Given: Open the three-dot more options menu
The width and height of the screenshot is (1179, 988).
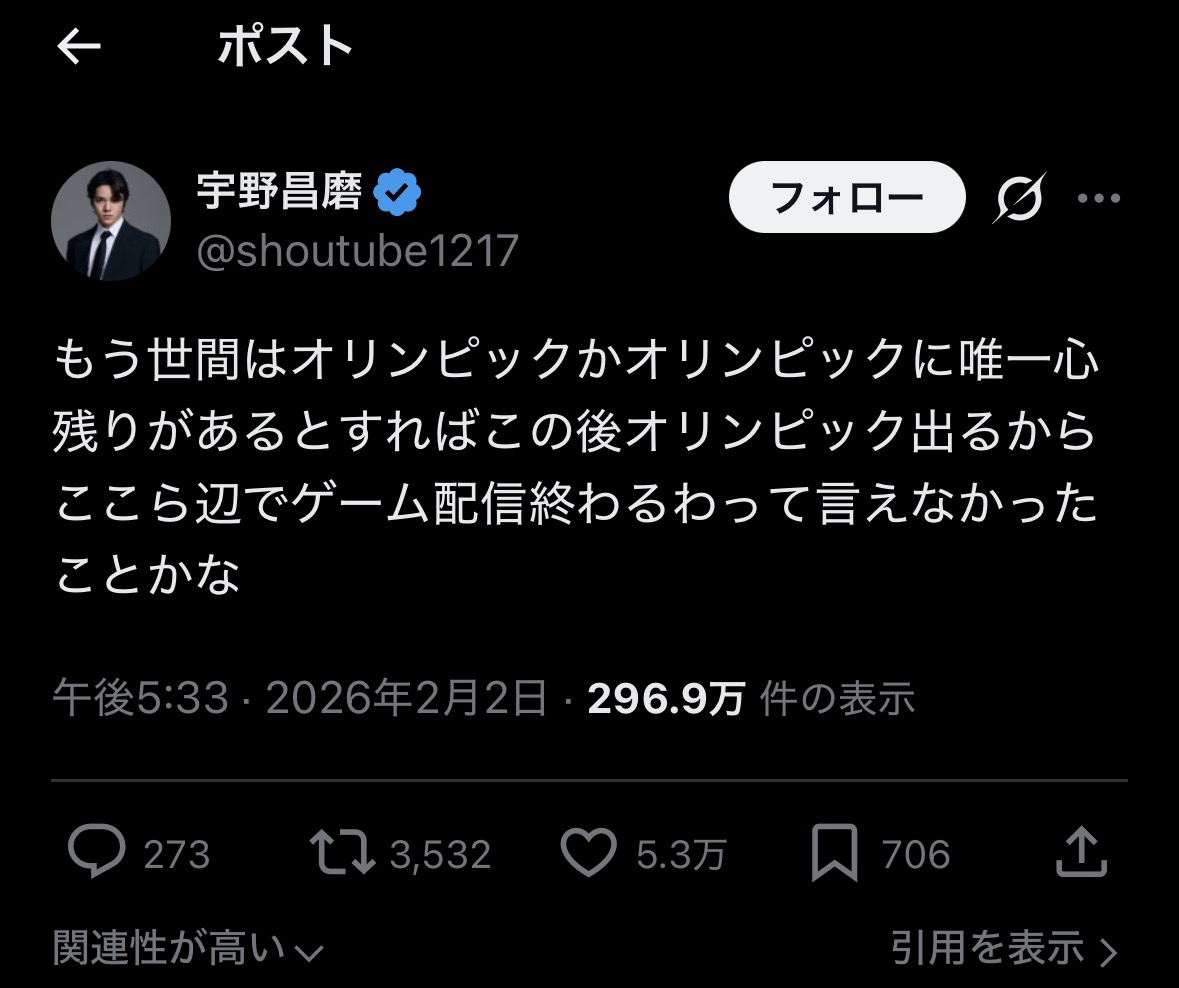Looking at the screenshot, I should pos(1098,198).
